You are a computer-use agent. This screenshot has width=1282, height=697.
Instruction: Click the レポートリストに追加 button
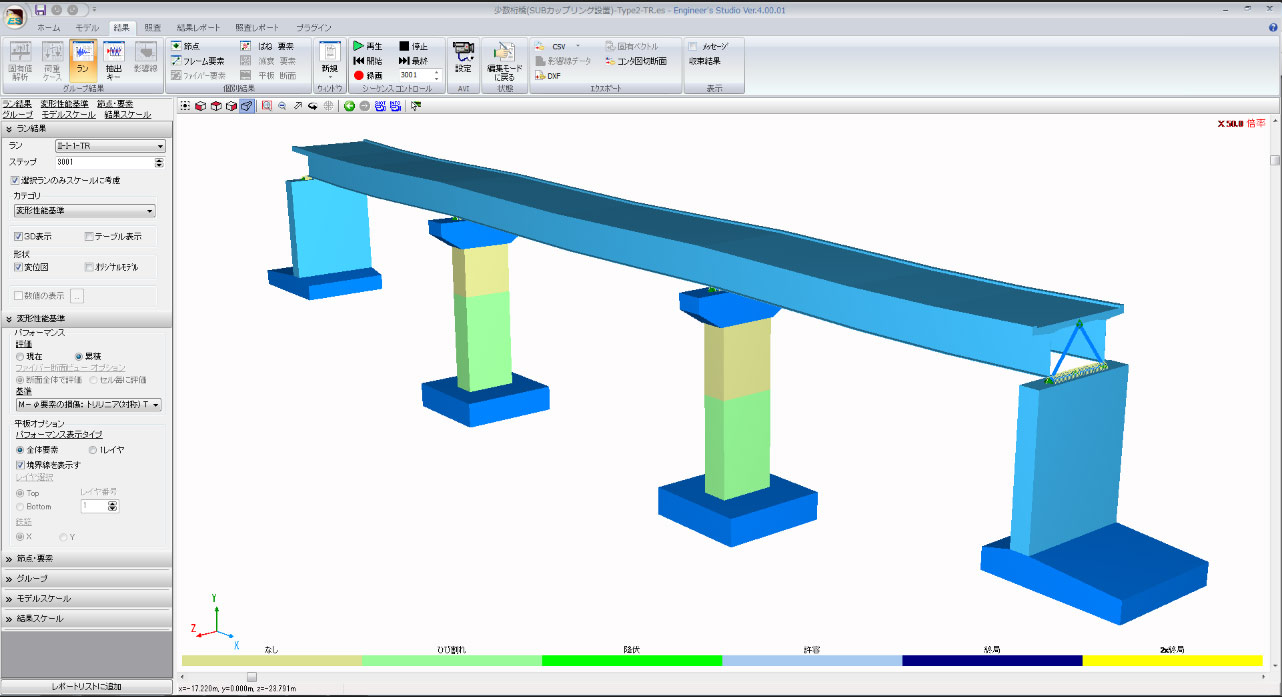pos(86,687)
